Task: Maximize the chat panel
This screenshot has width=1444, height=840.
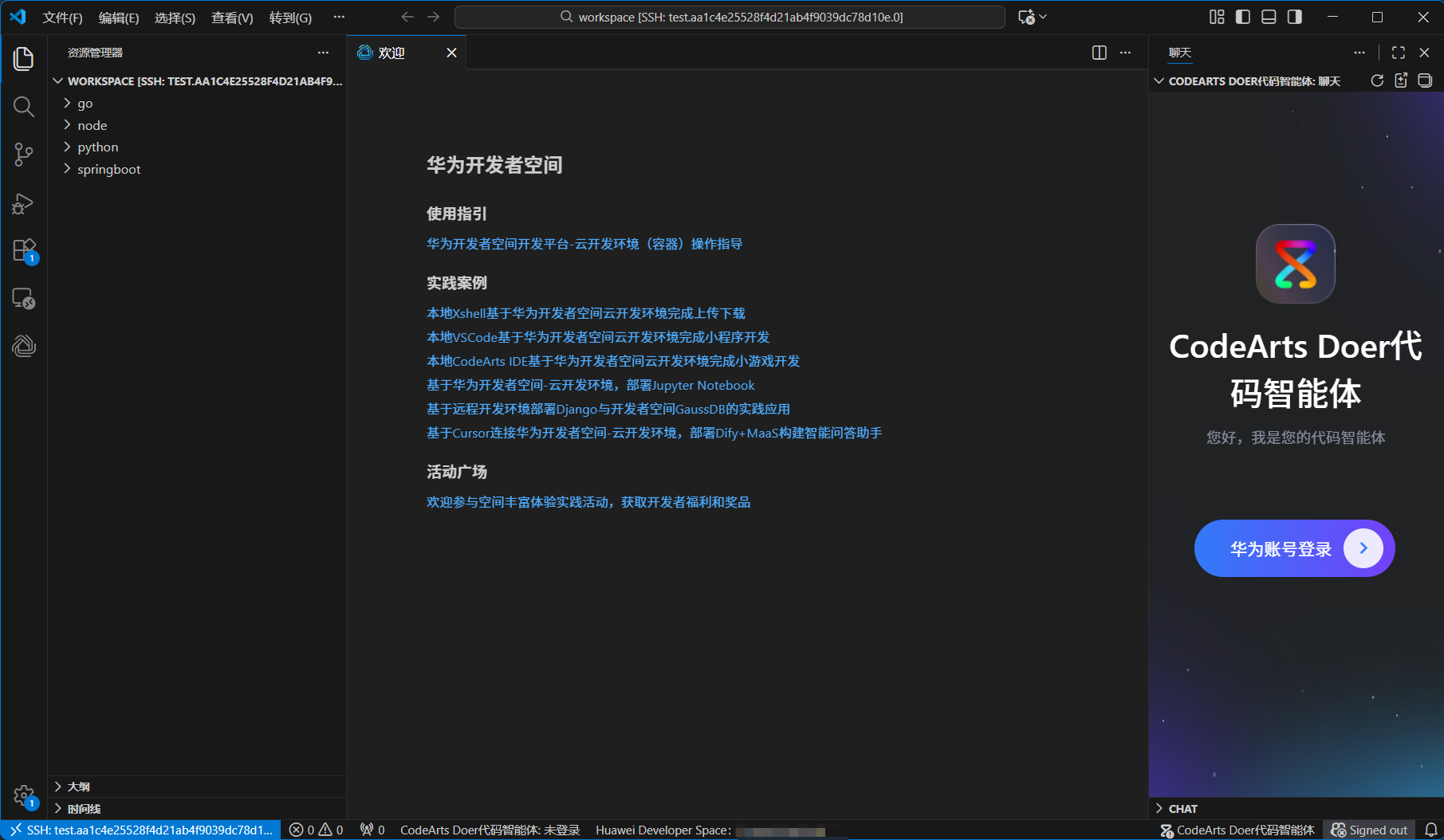Action: point(1399,53)
